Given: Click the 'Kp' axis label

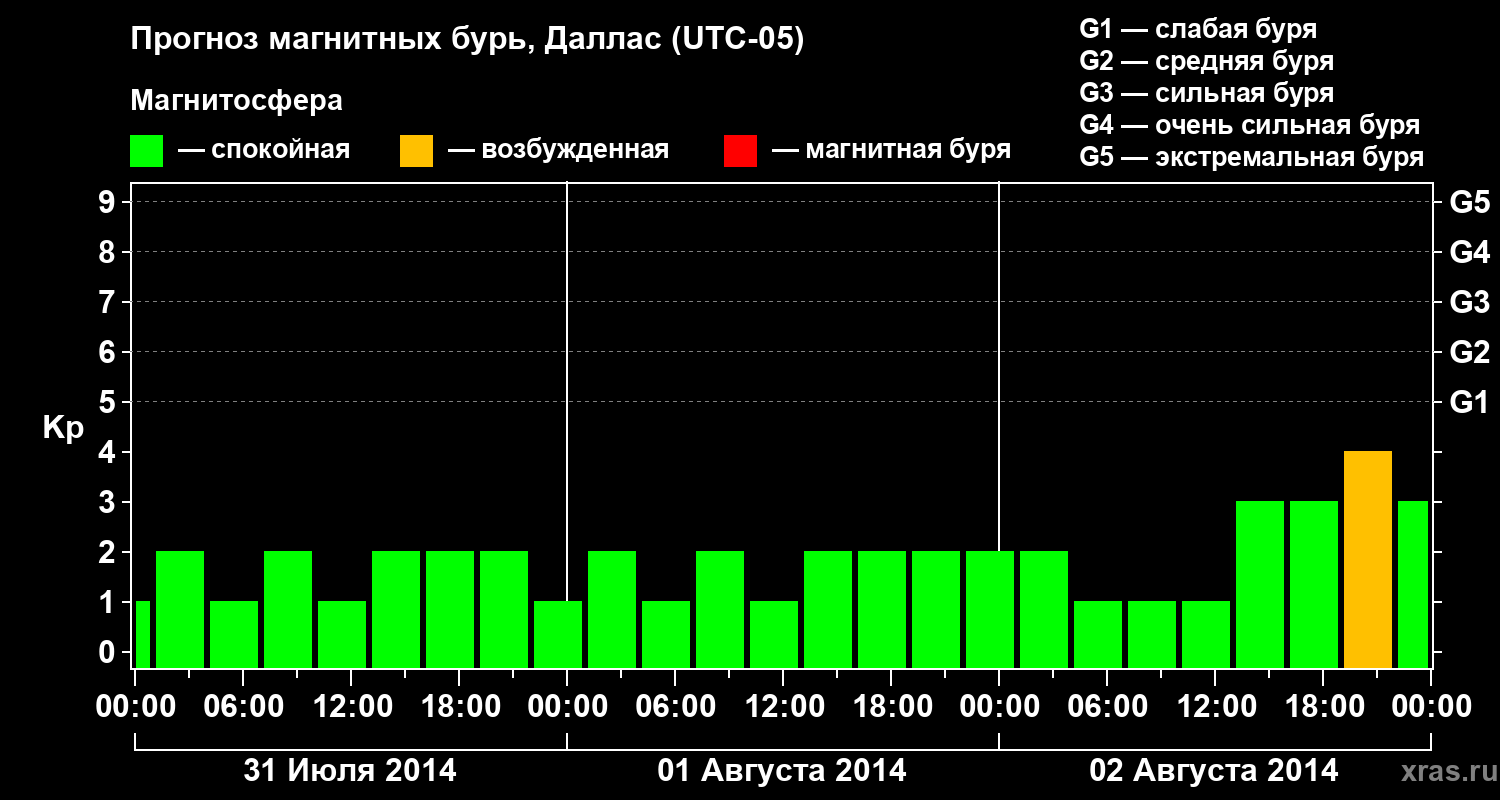Looking at the screenshot, I should [x=63, y=429].
